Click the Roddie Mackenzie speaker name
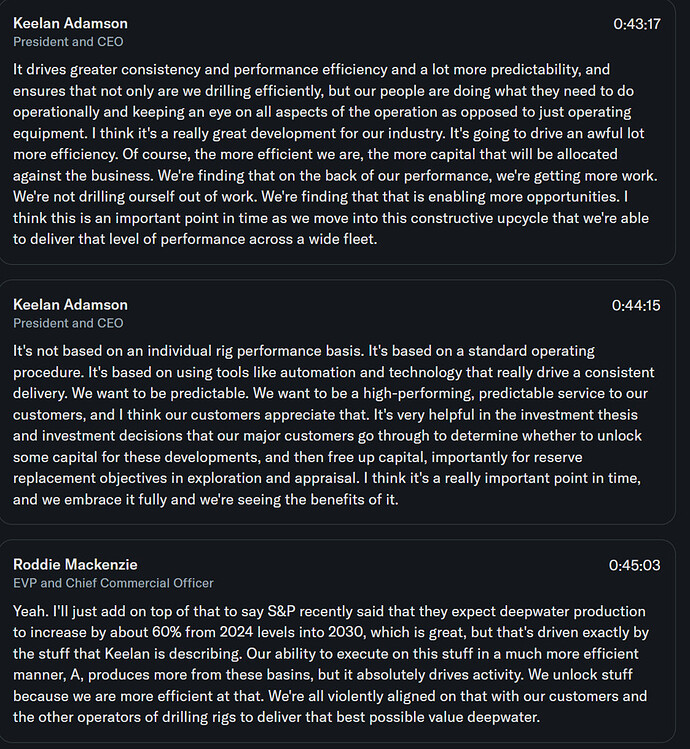 pos(75,564)
